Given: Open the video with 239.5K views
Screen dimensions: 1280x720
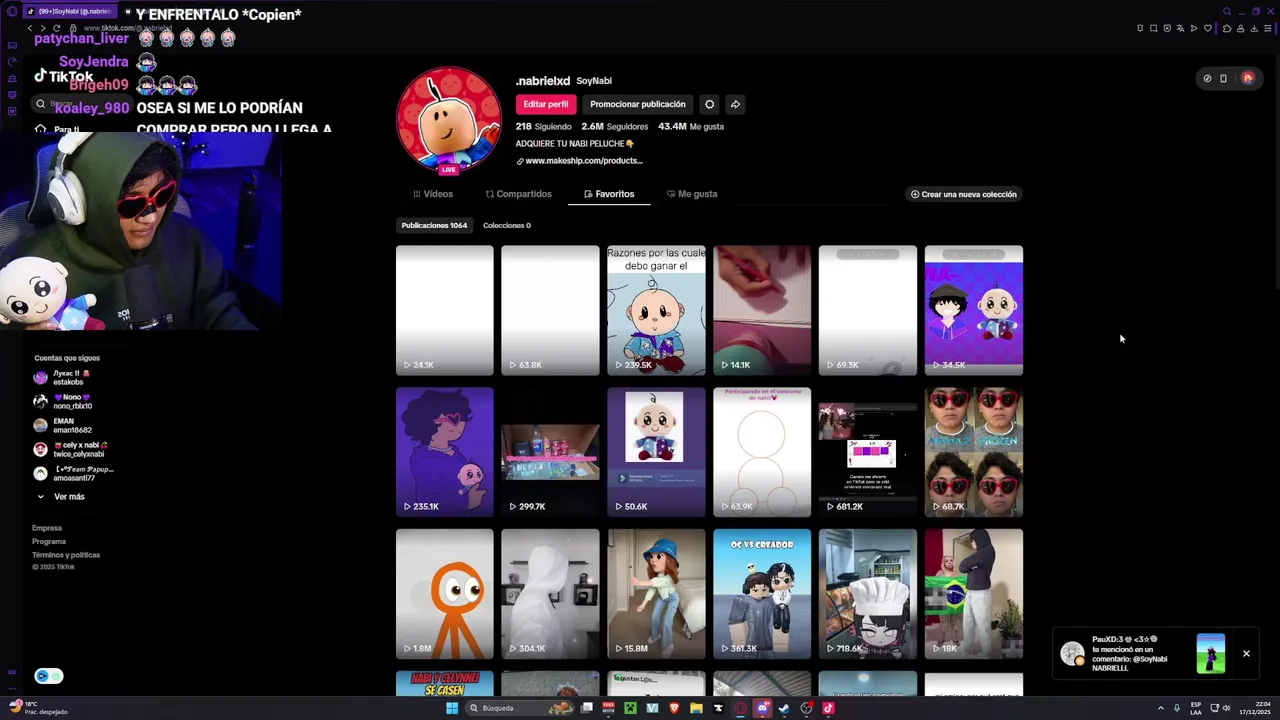Looking at the screenshot, I should point(656,310).
